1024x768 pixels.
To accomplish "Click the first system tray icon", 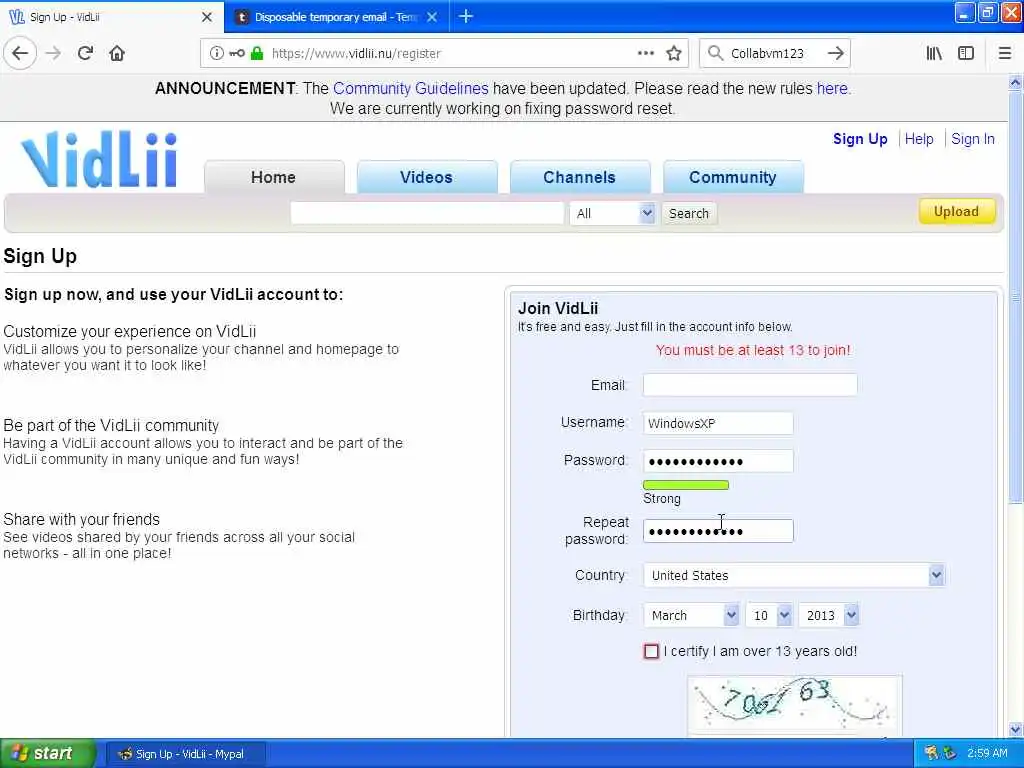I will pyautogui.click(x=932, y=753).
